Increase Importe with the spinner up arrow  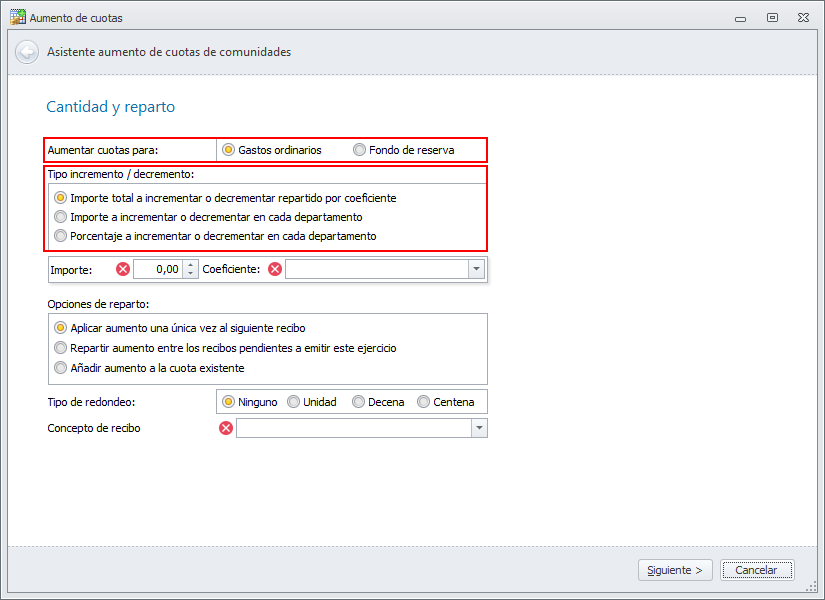coord(190,265)
